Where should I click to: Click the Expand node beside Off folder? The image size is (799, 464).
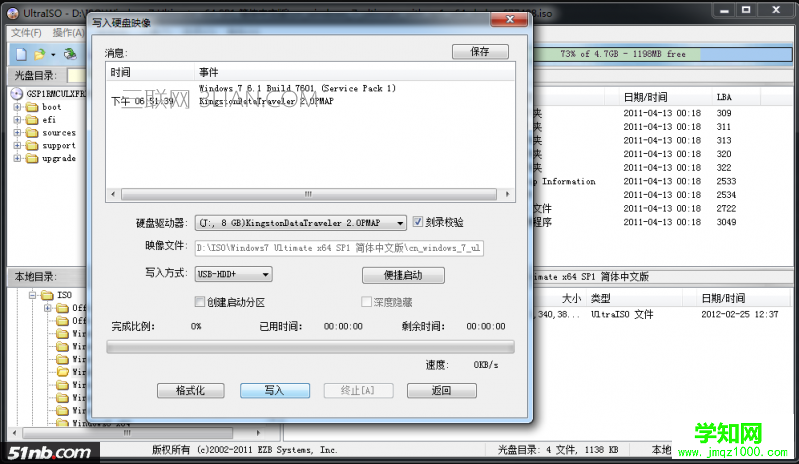(x=48, y=308)
